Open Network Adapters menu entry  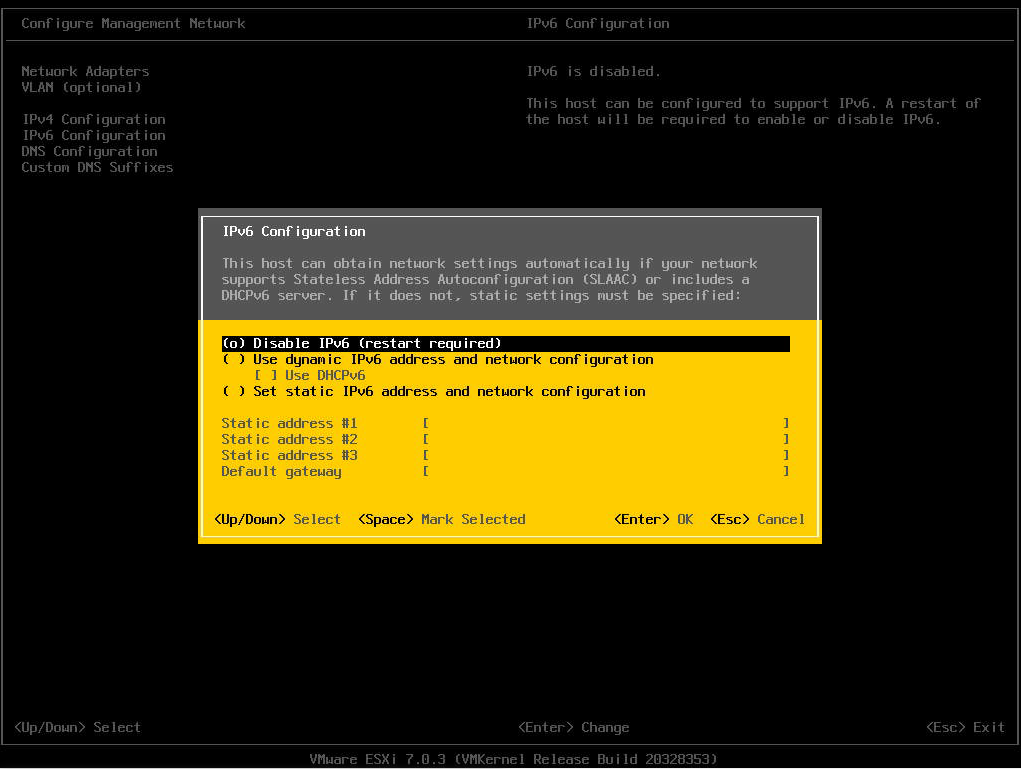(x=85, y=72)
